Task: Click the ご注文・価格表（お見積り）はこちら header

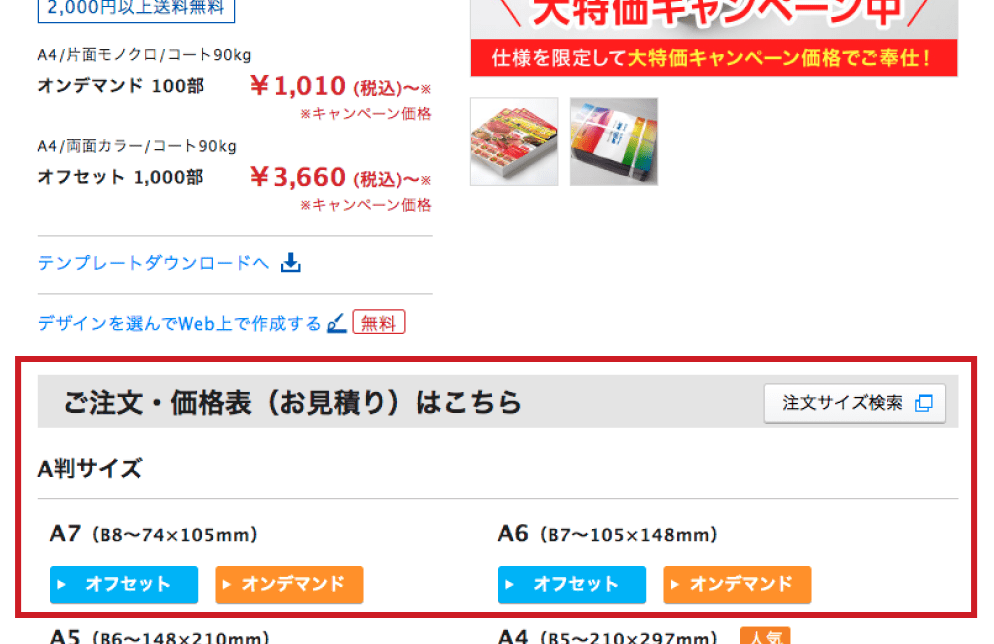Action: click(x=293, y=402)
